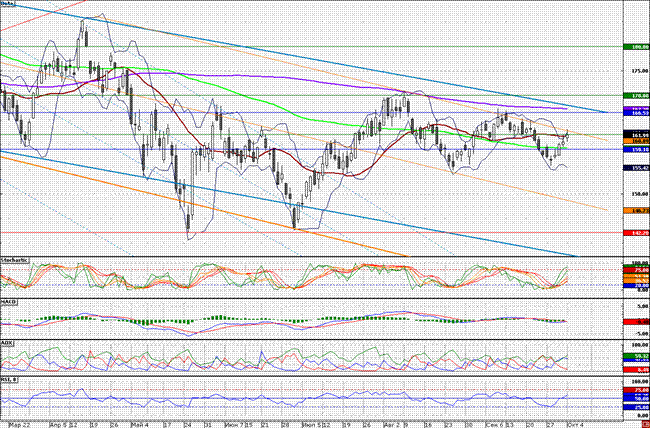
Task: Click the Май 4 date on time axis
Action: (140, 423)
